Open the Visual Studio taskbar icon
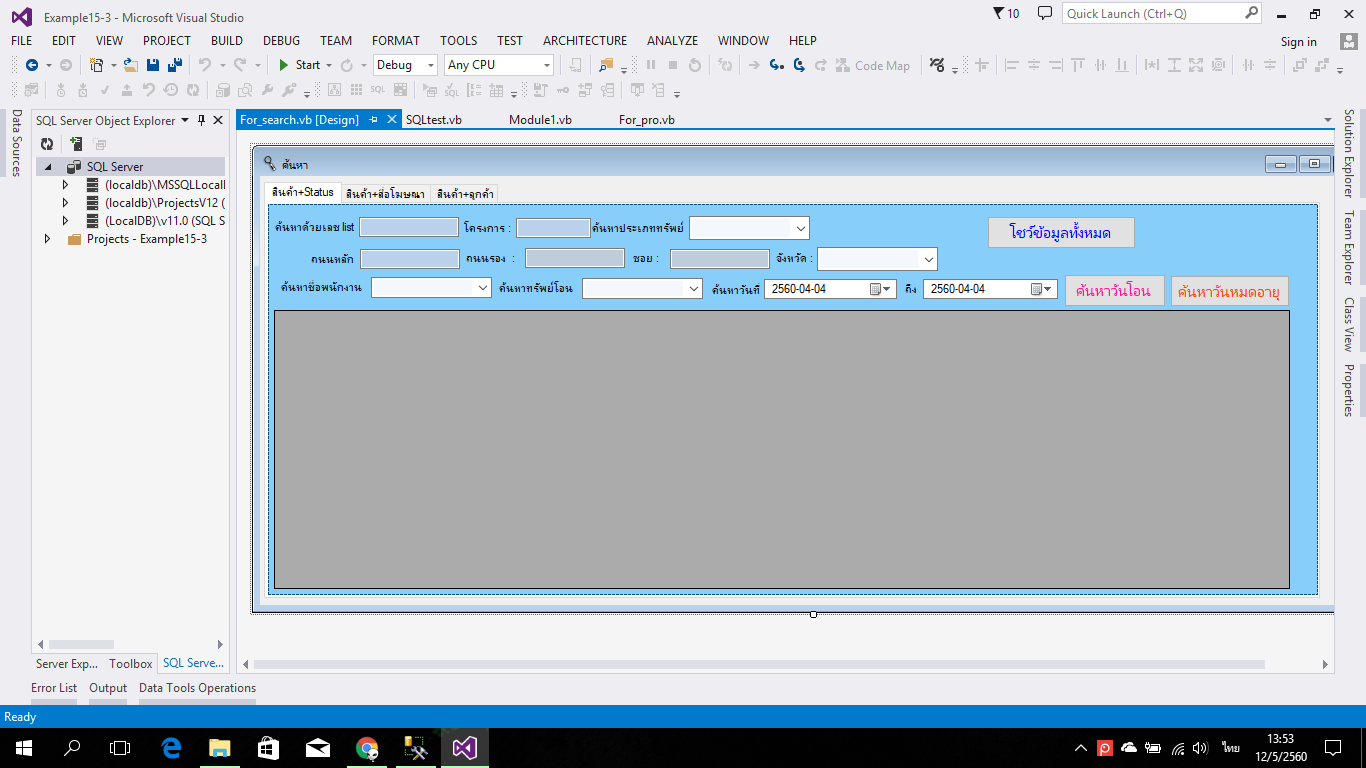The image size is (1366, 768). [x=464, y=747]
